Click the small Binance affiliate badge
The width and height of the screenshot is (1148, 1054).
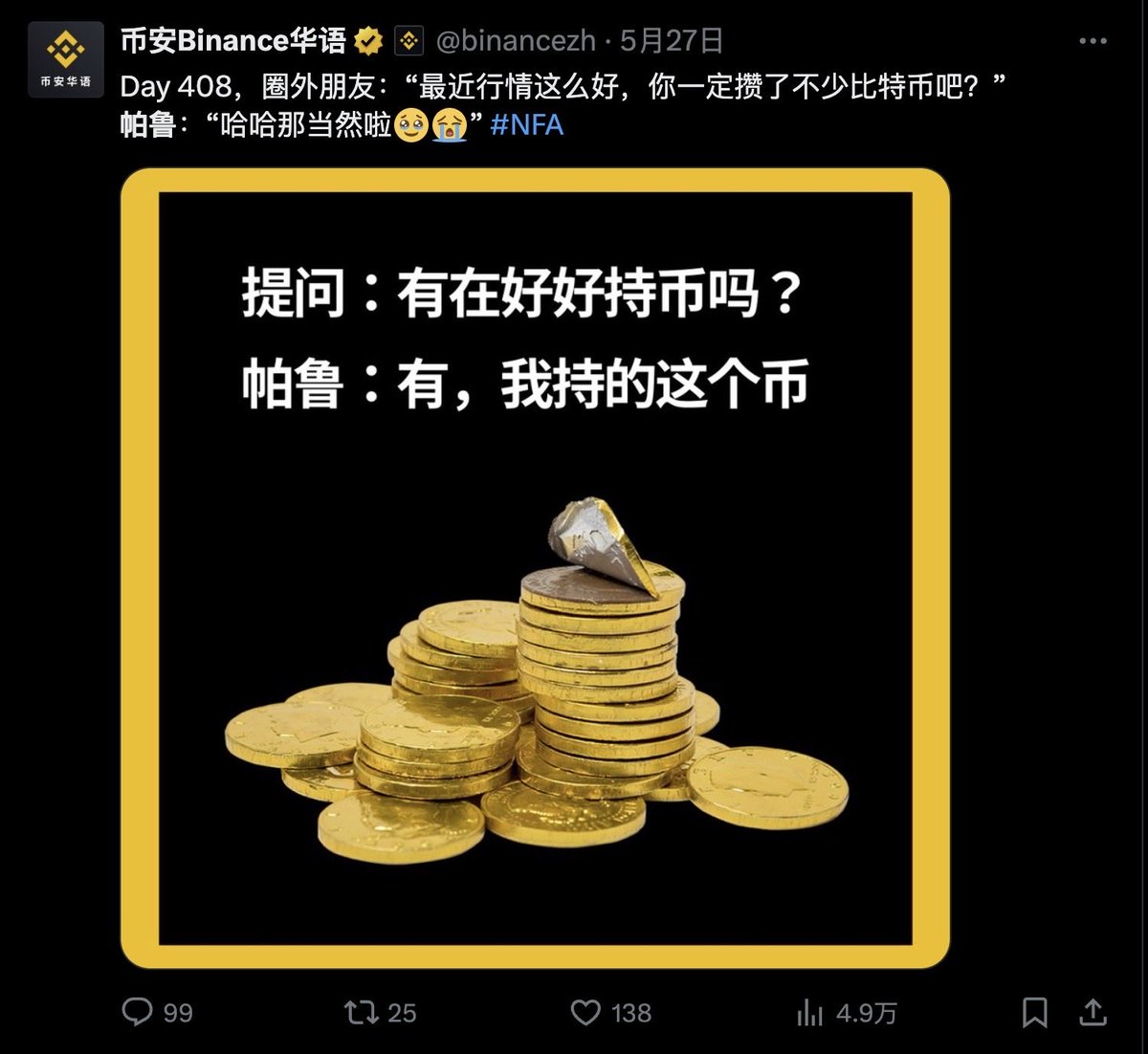coord(409,41)
